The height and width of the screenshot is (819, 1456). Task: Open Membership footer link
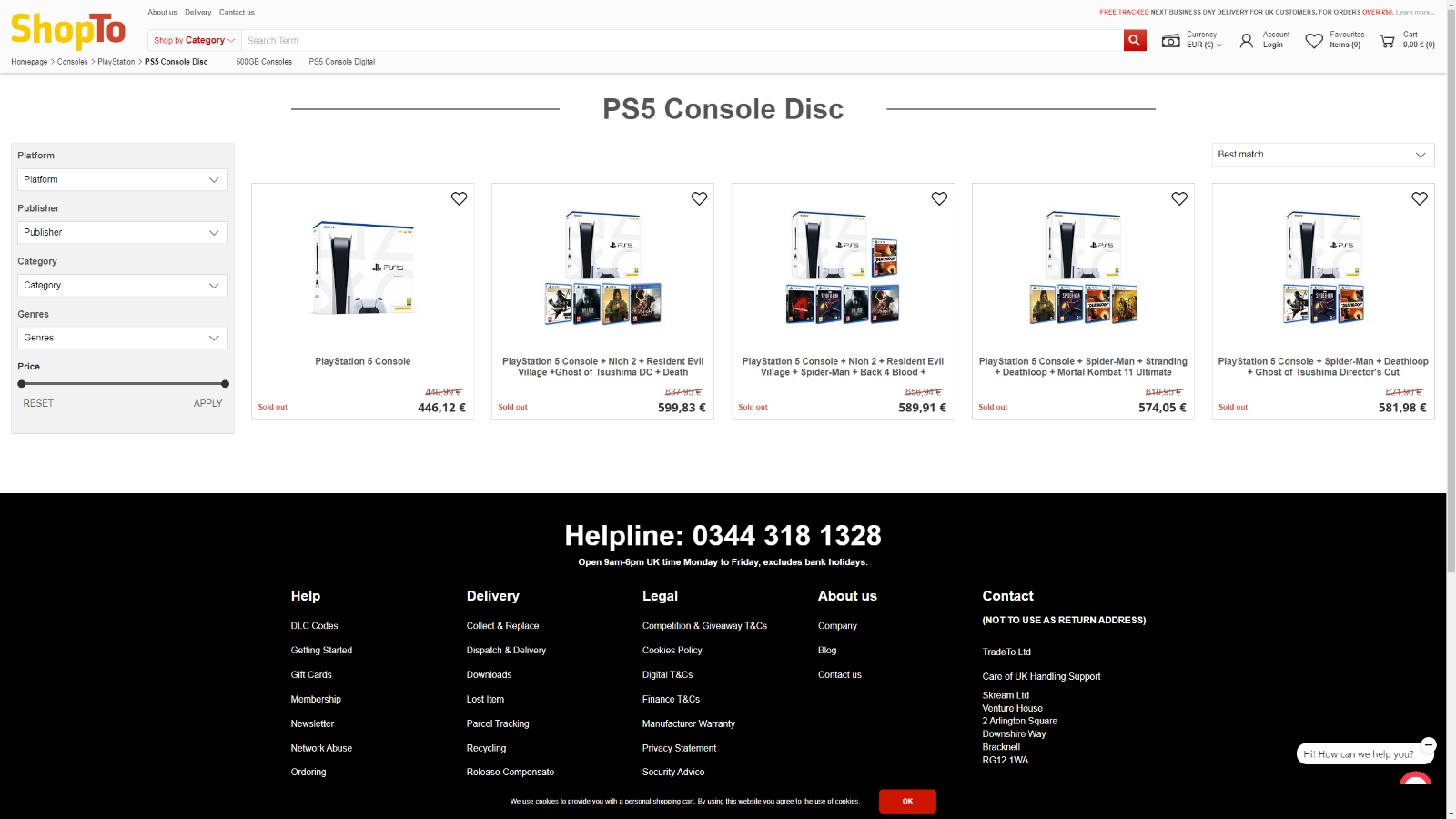(x=316, y=700)
